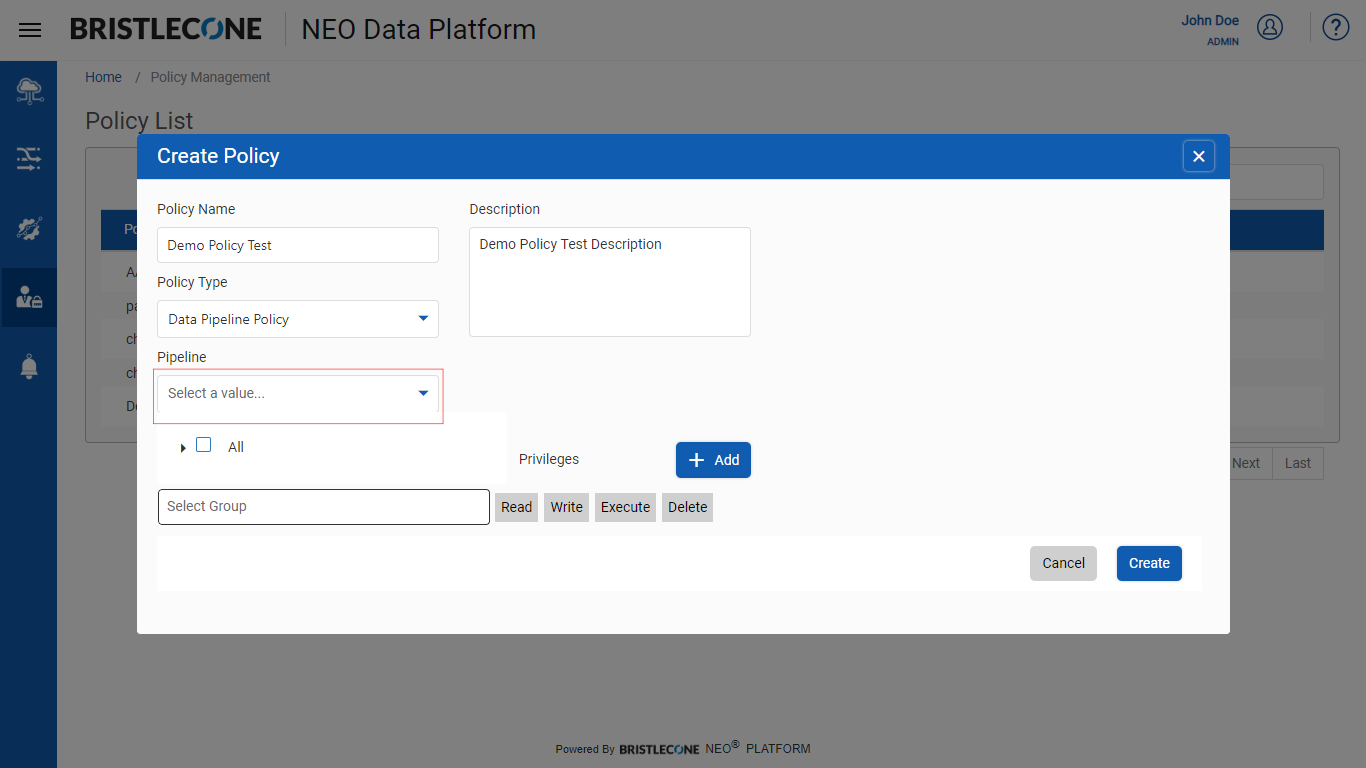Check the All pipelines checkbox
This screenshot has height=768, width=1366.
click(x=204, y=445)
